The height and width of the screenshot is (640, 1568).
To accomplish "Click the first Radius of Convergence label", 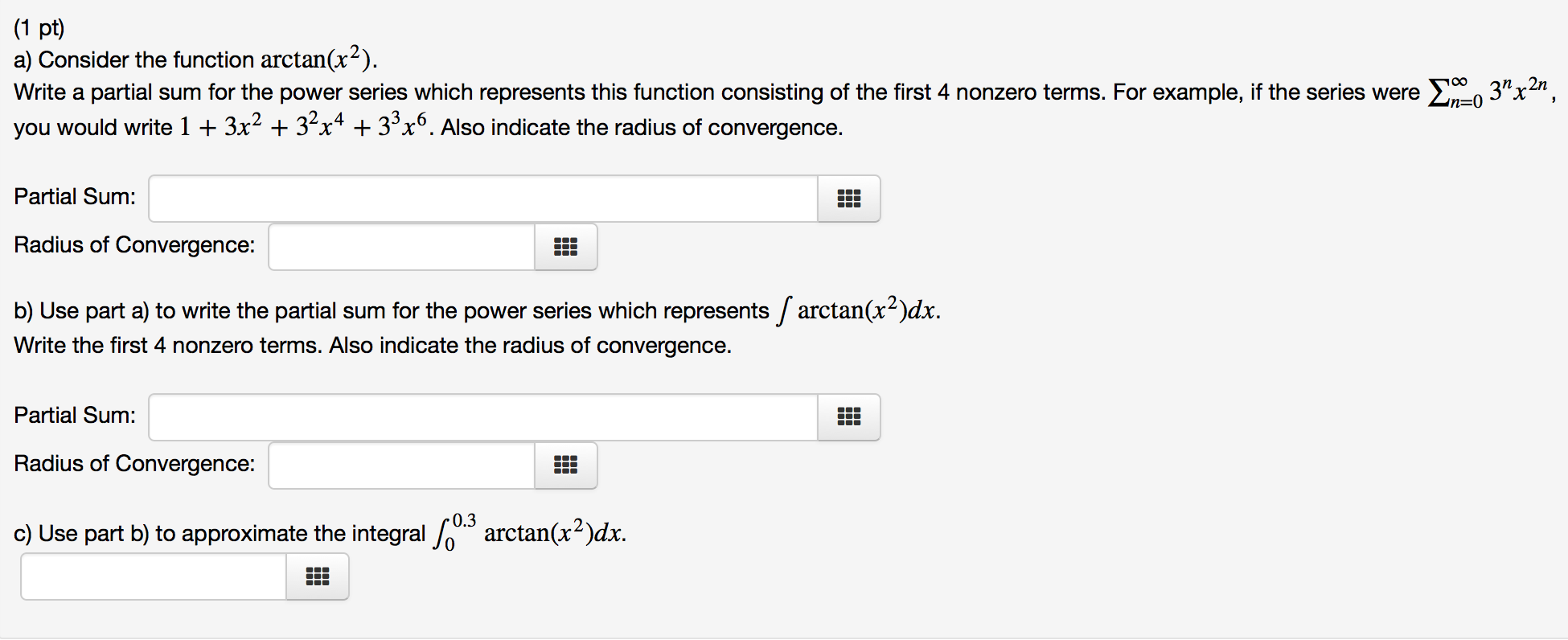I will [133, 245].
